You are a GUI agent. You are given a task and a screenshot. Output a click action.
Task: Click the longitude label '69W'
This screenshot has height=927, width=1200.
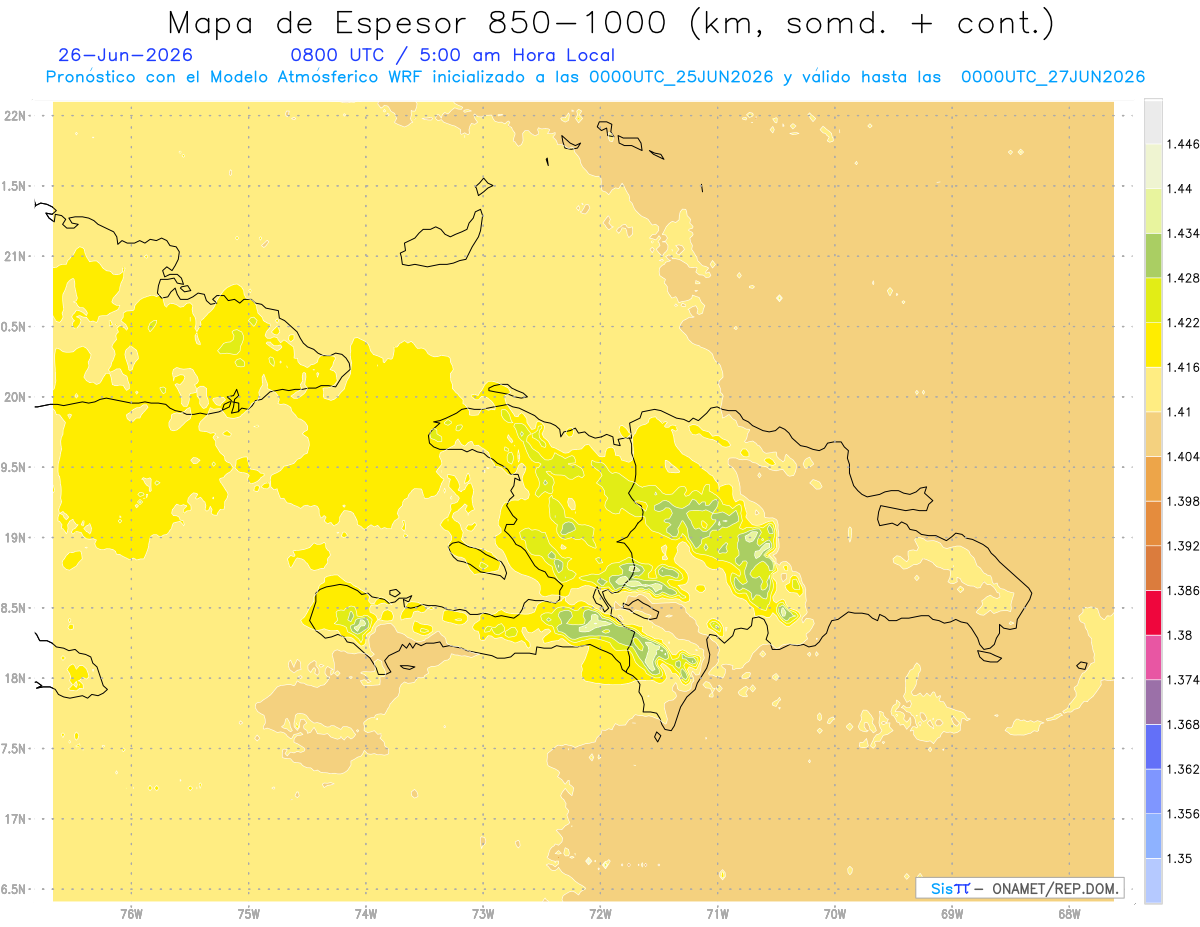pos(952,914)
